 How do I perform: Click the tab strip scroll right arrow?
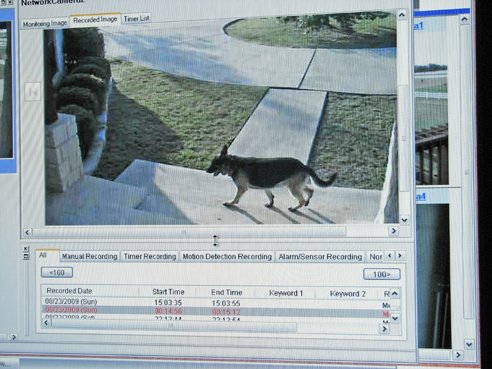[x=400, y=256]
